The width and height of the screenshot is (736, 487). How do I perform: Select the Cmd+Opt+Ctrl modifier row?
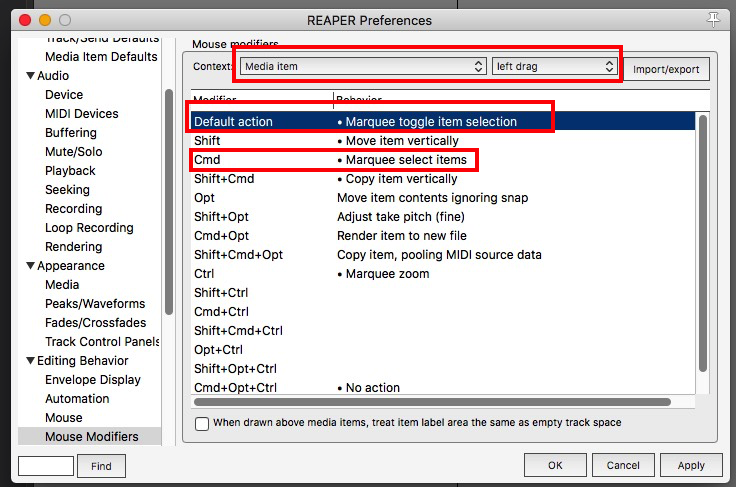pyautogui.click(x=443, y=388)
